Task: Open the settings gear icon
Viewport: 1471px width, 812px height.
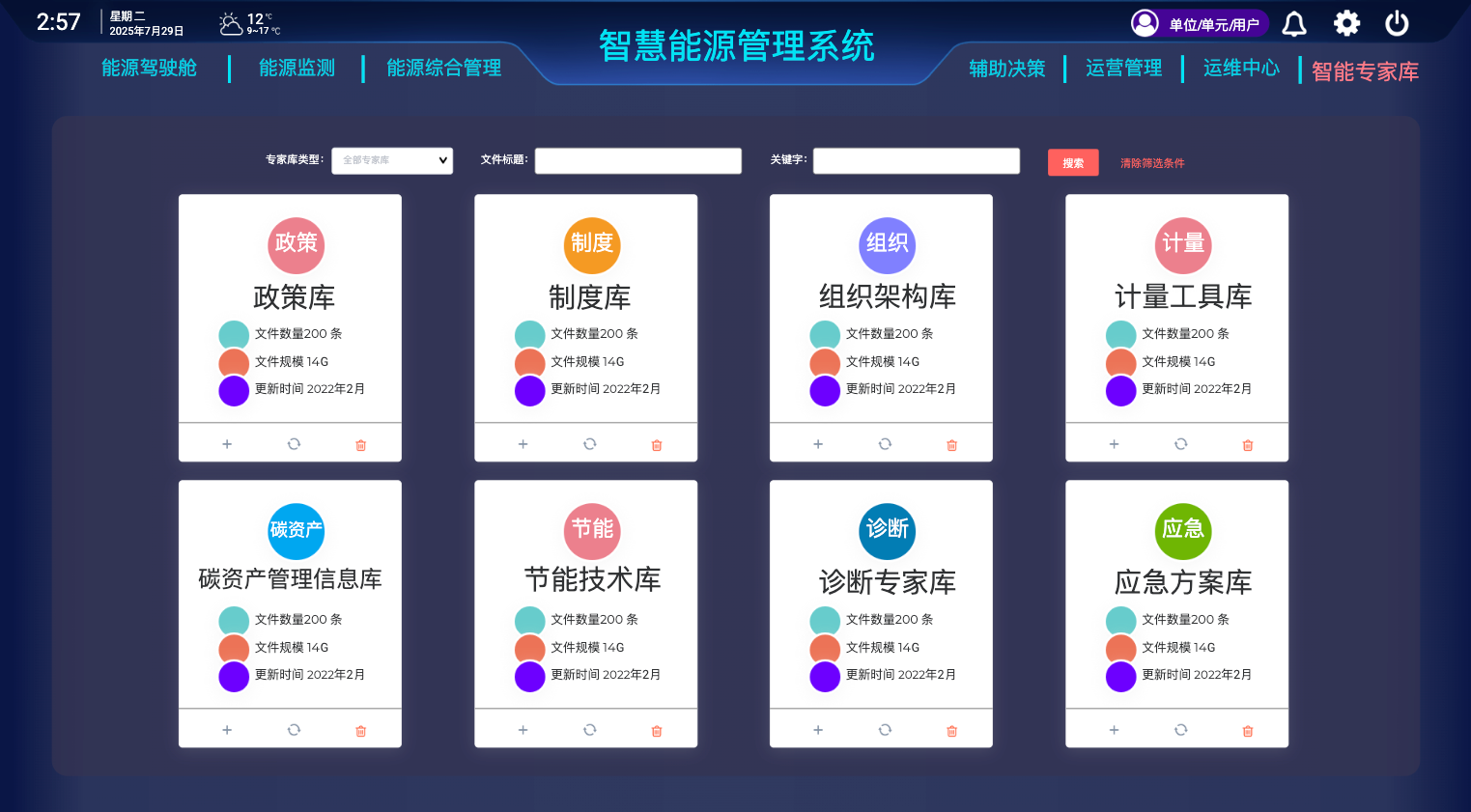Action: pyautogui.click(x=1346, y=23)
